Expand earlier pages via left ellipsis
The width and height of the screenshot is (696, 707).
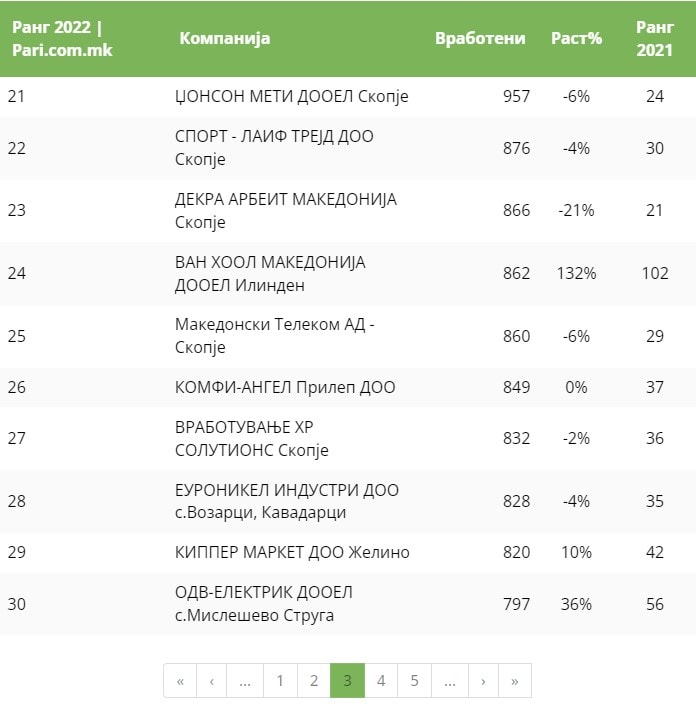click(x=245, y=681)
